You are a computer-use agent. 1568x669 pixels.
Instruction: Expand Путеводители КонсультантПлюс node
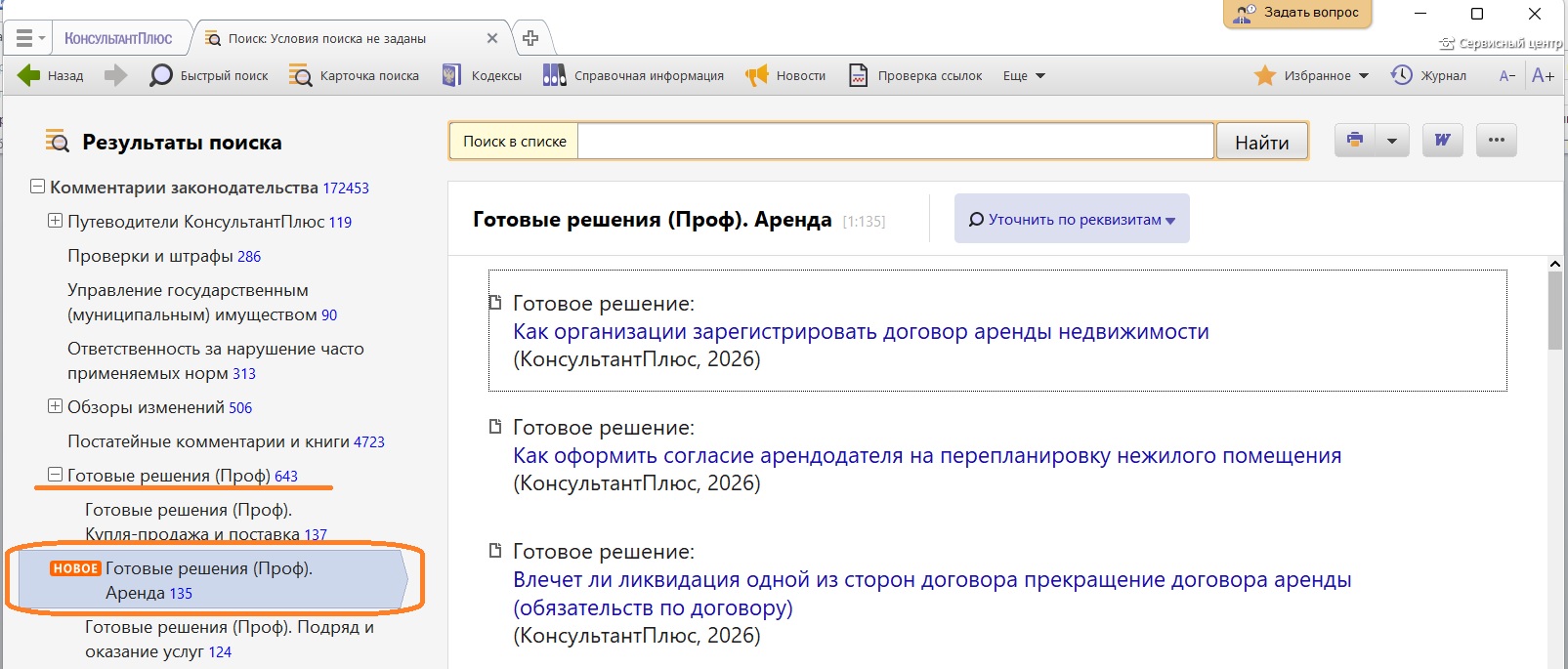pyautogui.click(x=55, y=221)
